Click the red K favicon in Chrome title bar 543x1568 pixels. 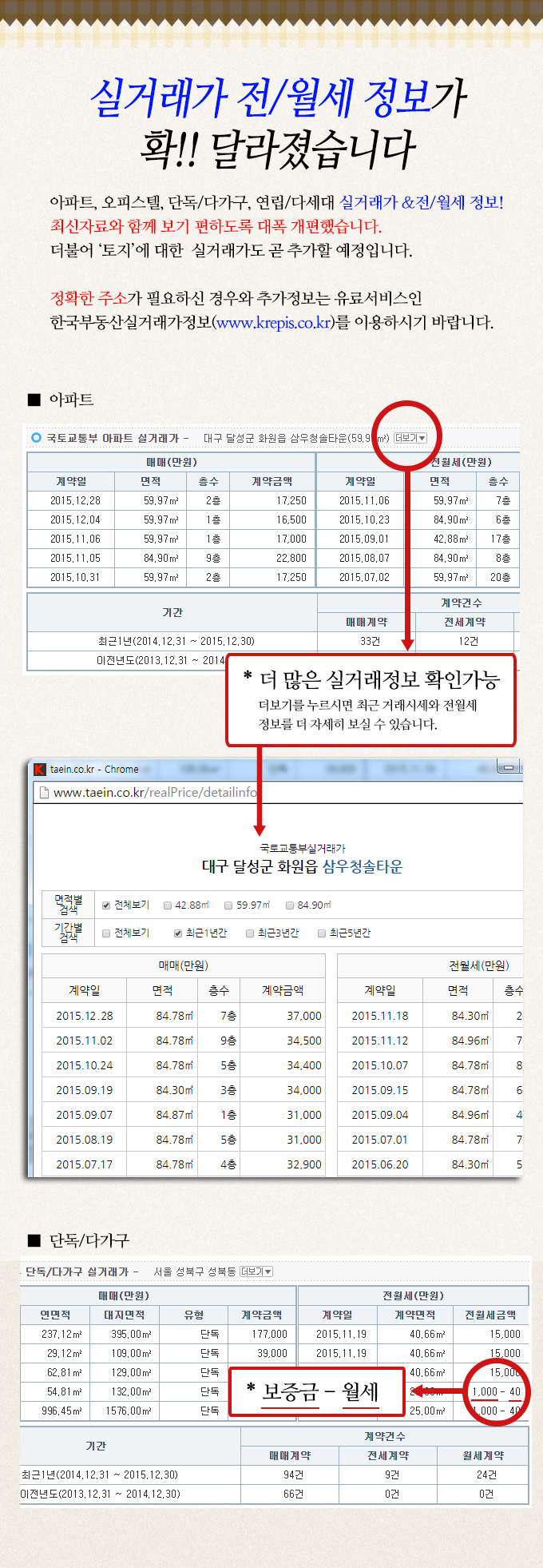tap(39, 769)
